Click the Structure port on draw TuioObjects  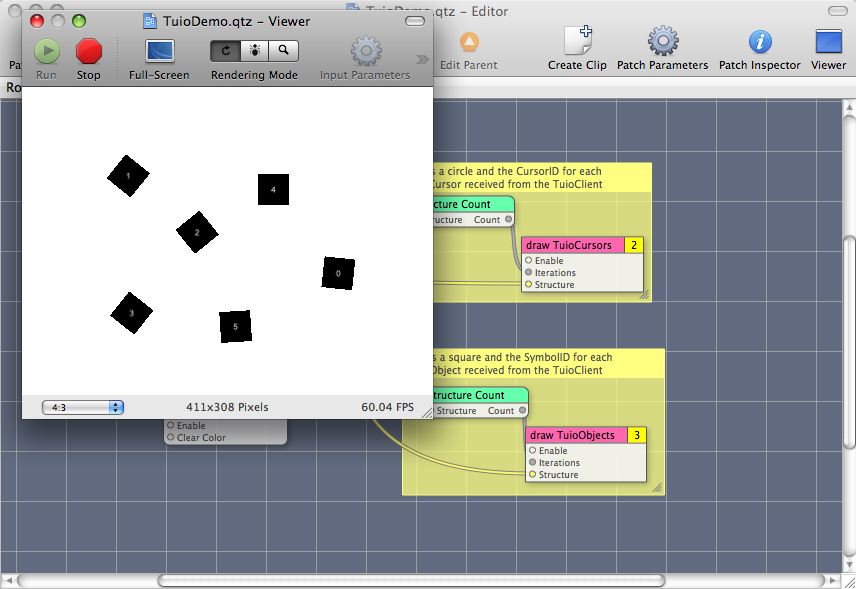pos(532,475)
